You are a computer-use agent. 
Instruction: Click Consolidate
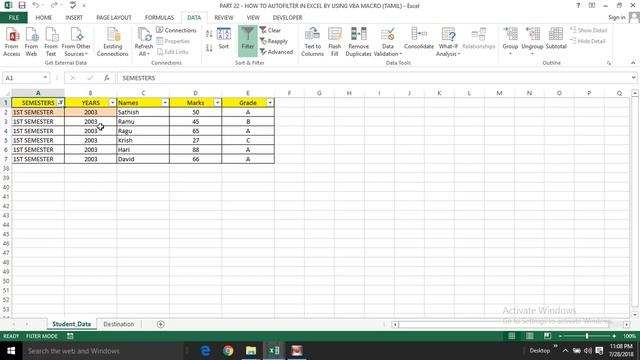(419, 39)
